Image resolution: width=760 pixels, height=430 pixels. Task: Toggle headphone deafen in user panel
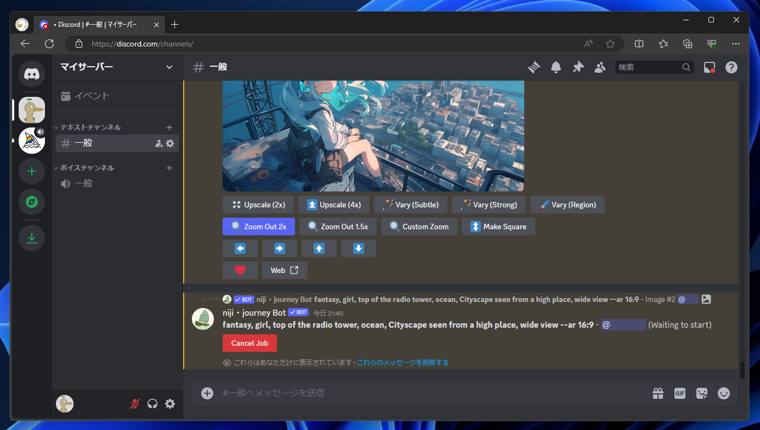[x=152, y=403]
